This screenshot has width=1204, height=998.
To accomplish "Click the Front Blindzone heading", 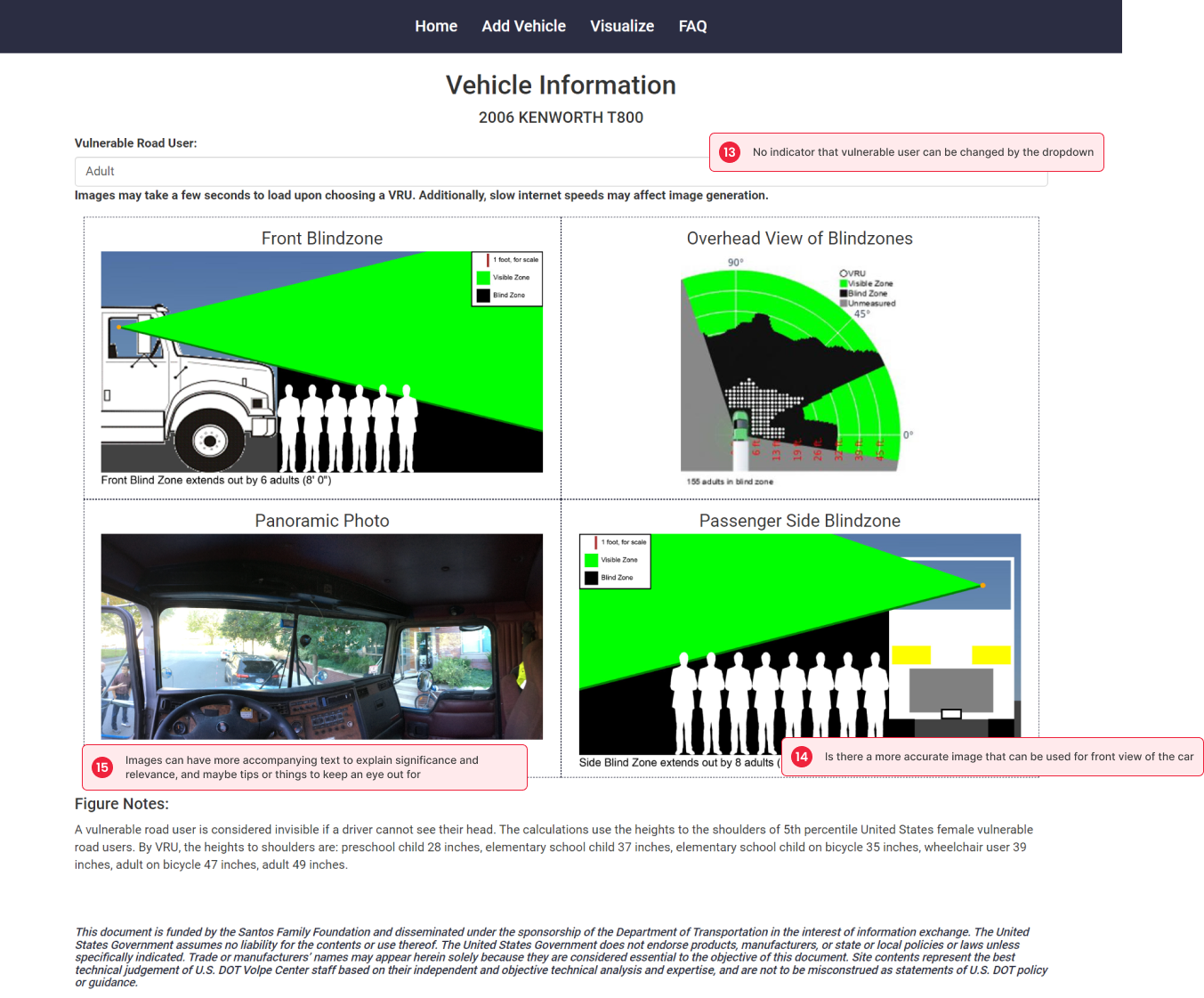I will [x=322, y=239].
